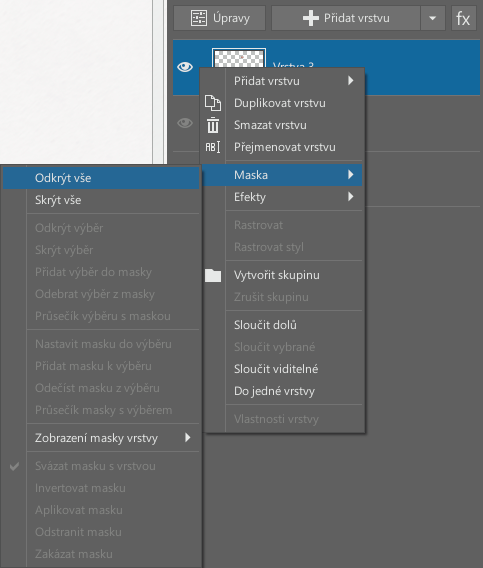
Task: Click the fx effects icon button
Action: coord(463,18)
